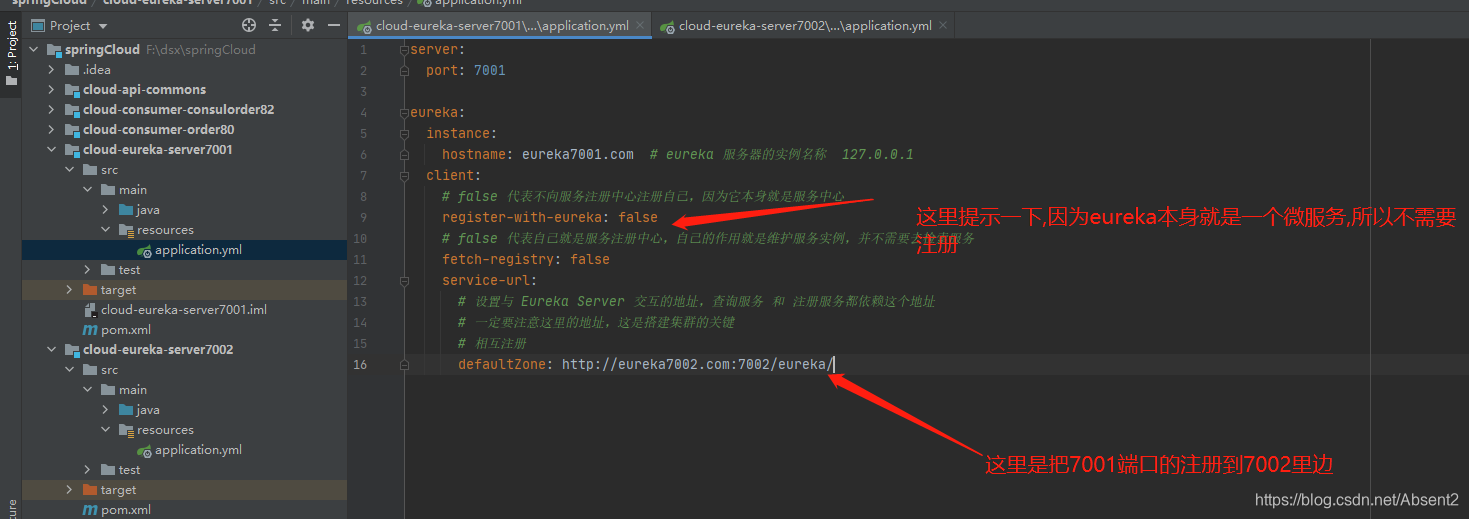
Task: Click line number 16 in the gutter
Action: (361, 364)
